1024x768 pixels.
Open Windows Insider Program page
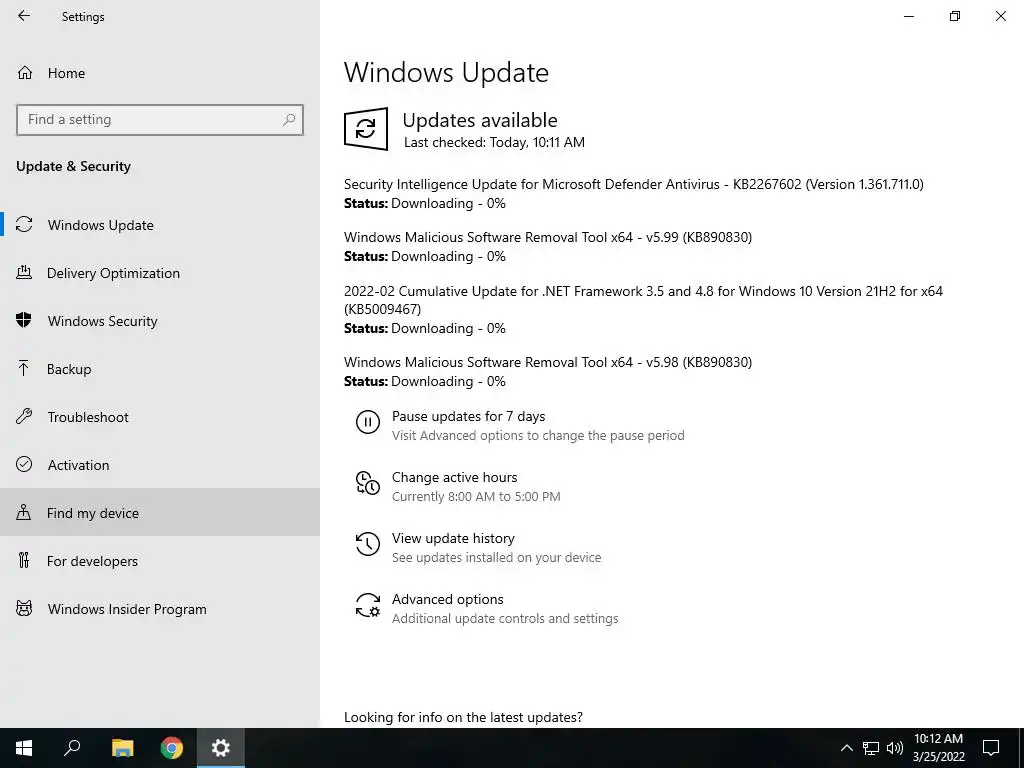(159, 609)
